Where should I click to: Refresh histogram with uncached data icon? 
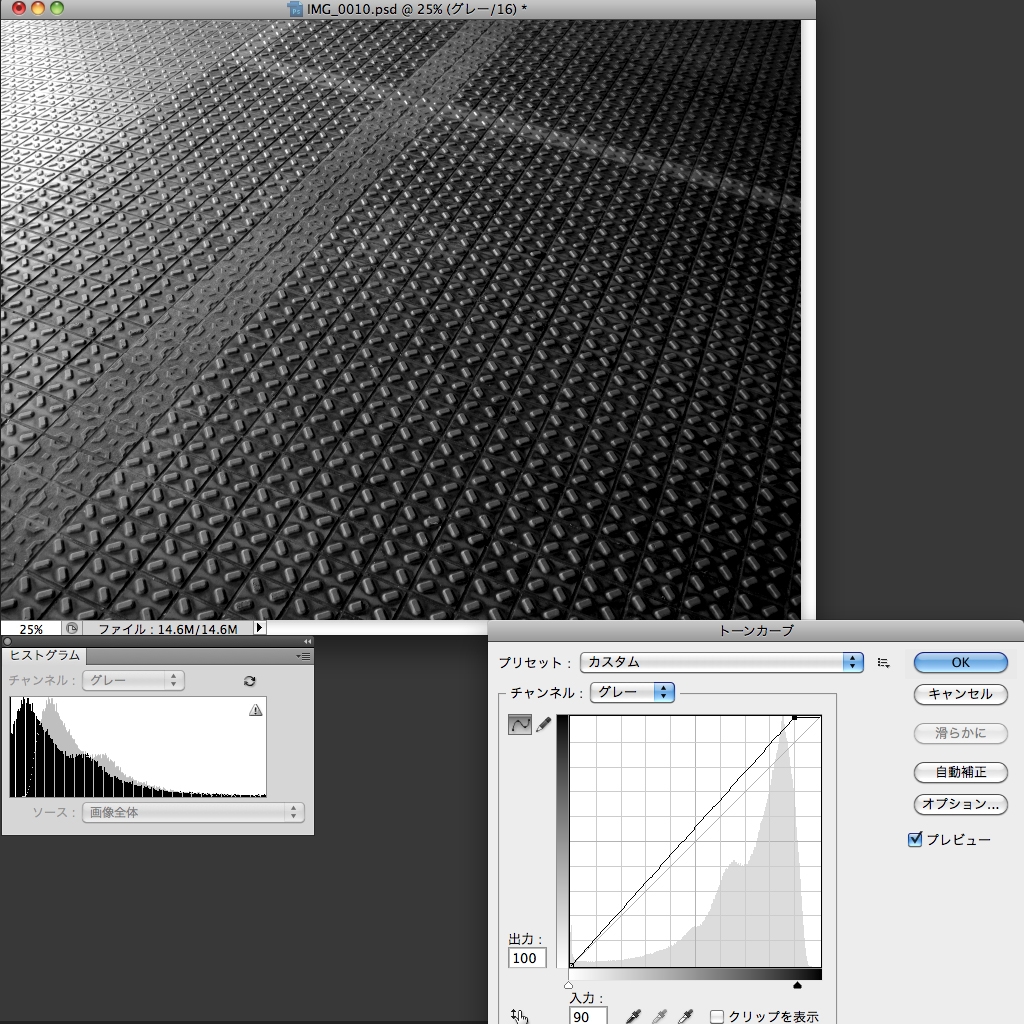click(x=249, y=681)
